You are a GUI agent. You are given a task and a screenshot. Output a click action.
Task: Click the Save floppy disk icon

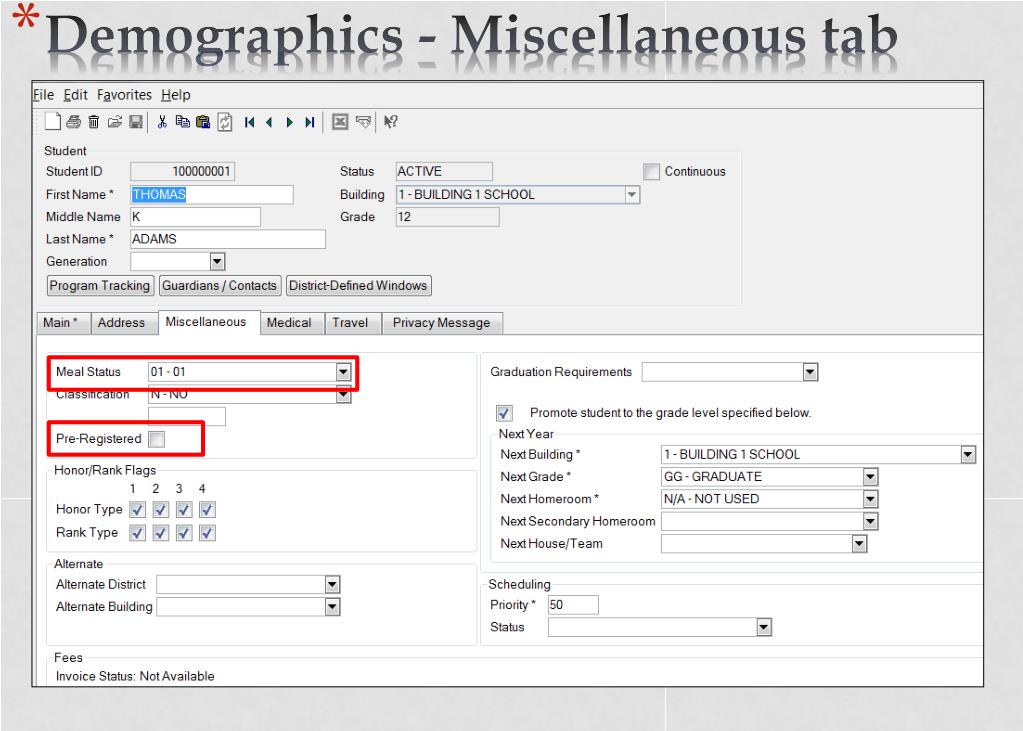(136, 122)
